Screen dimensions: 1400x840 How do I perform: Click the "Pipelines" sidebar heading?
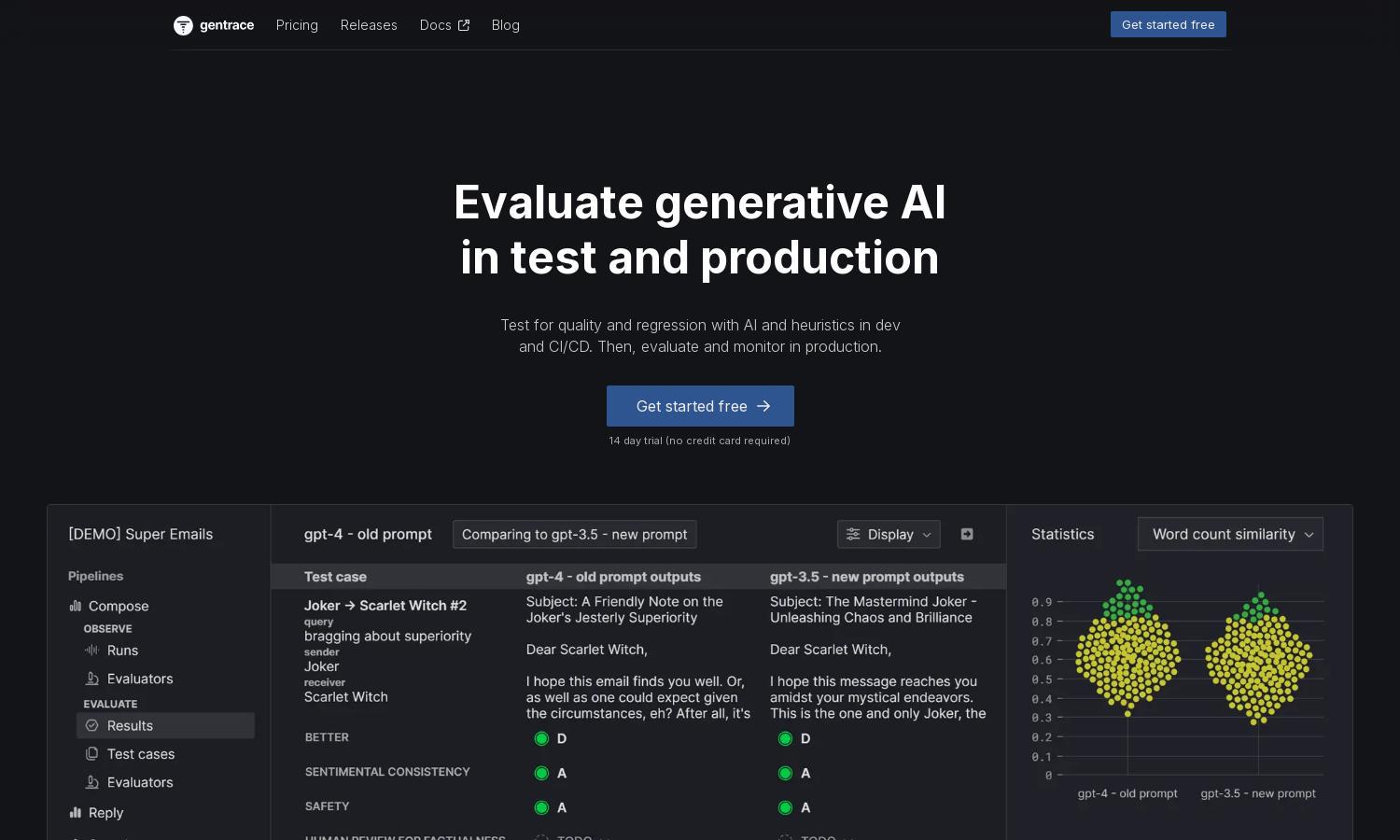coord(96,576)
